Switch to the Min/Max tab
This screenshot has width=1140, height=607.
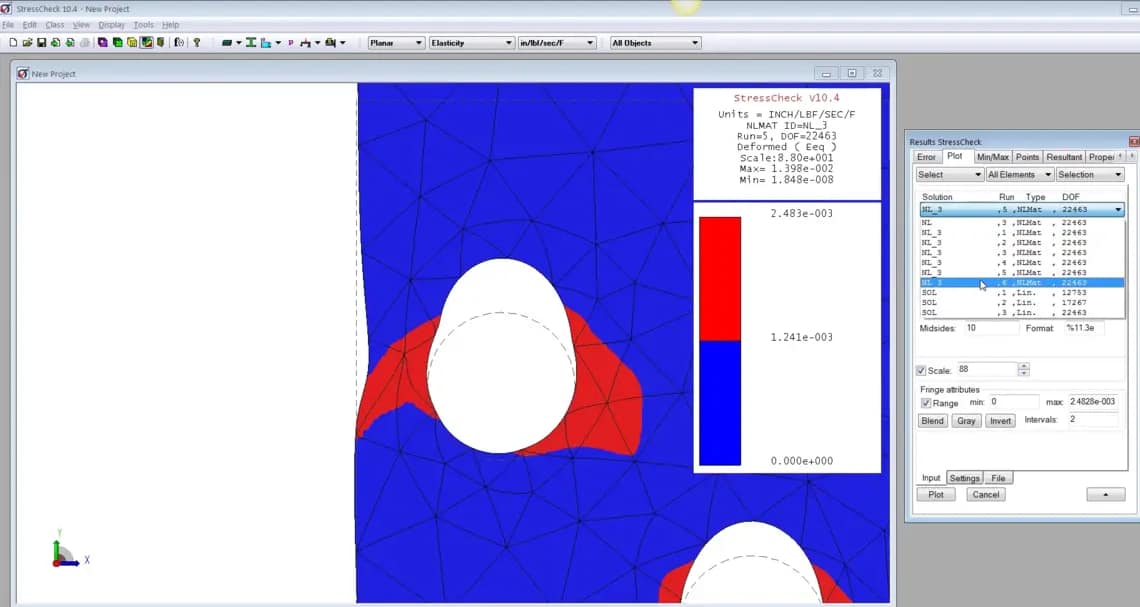(x=992, y=156)
